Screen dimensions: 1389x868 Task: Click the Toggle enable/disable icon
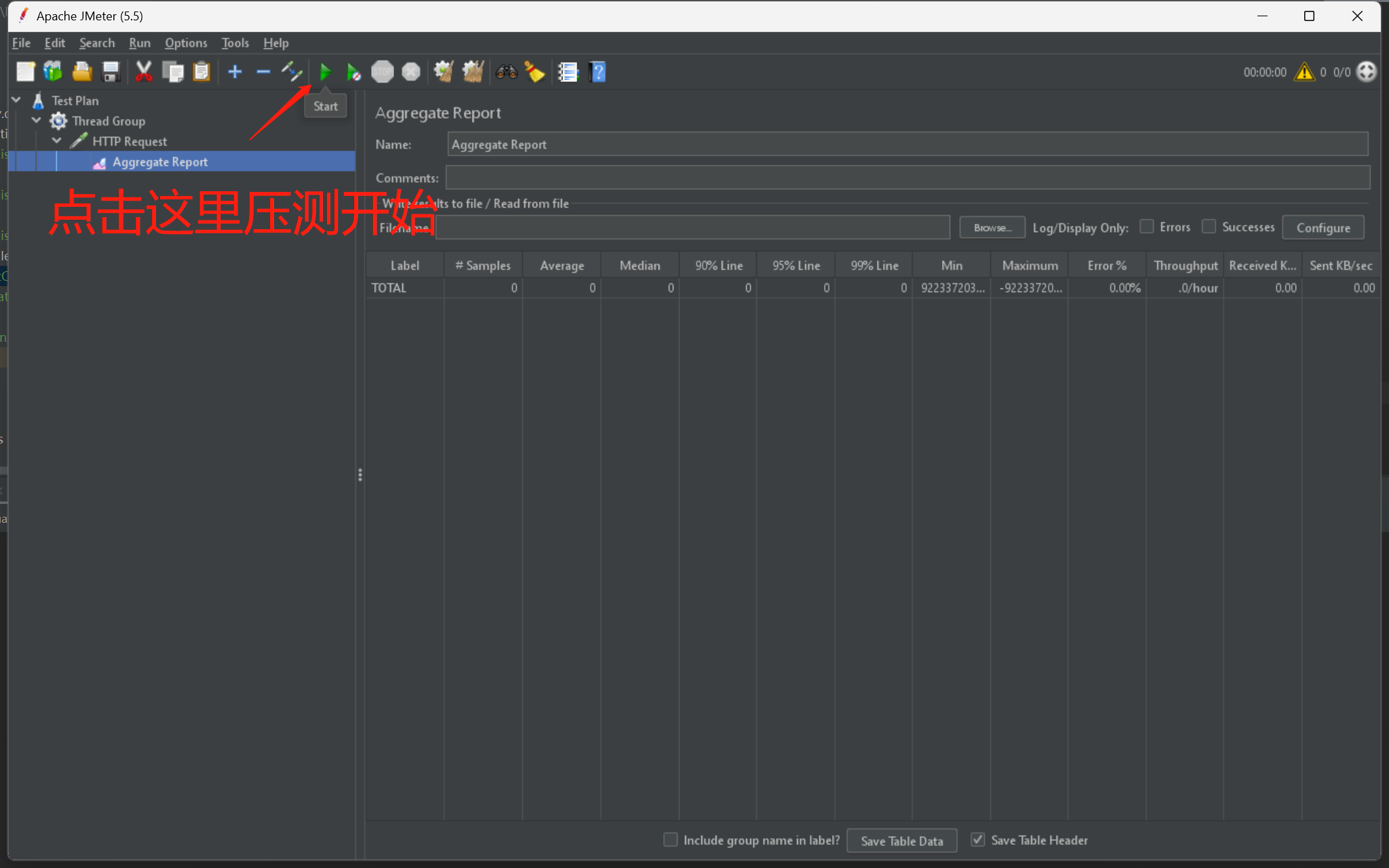click(292, 72)
